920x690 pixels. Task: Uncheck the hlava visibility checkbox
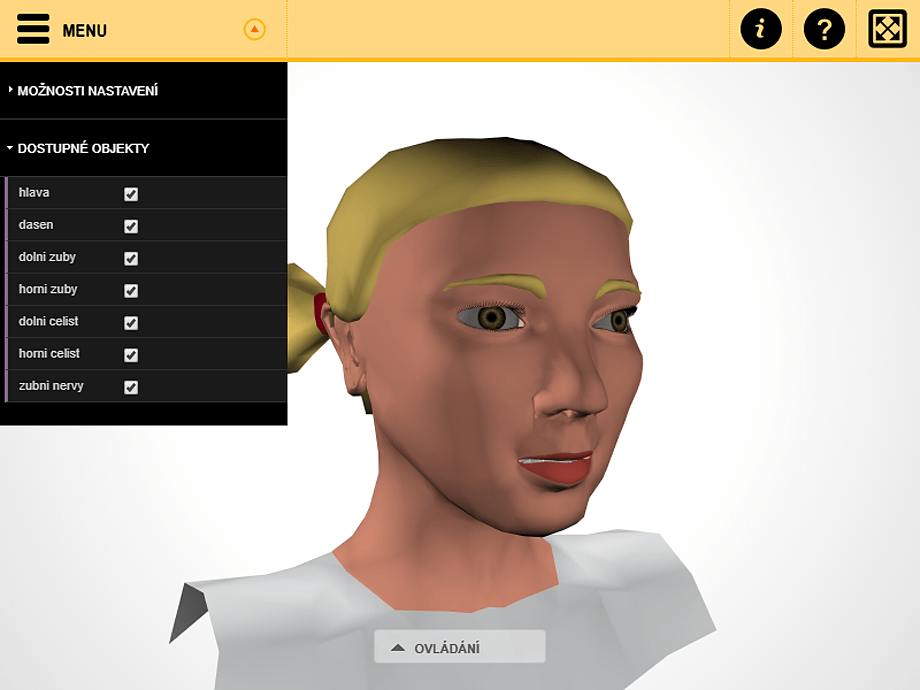130,193
